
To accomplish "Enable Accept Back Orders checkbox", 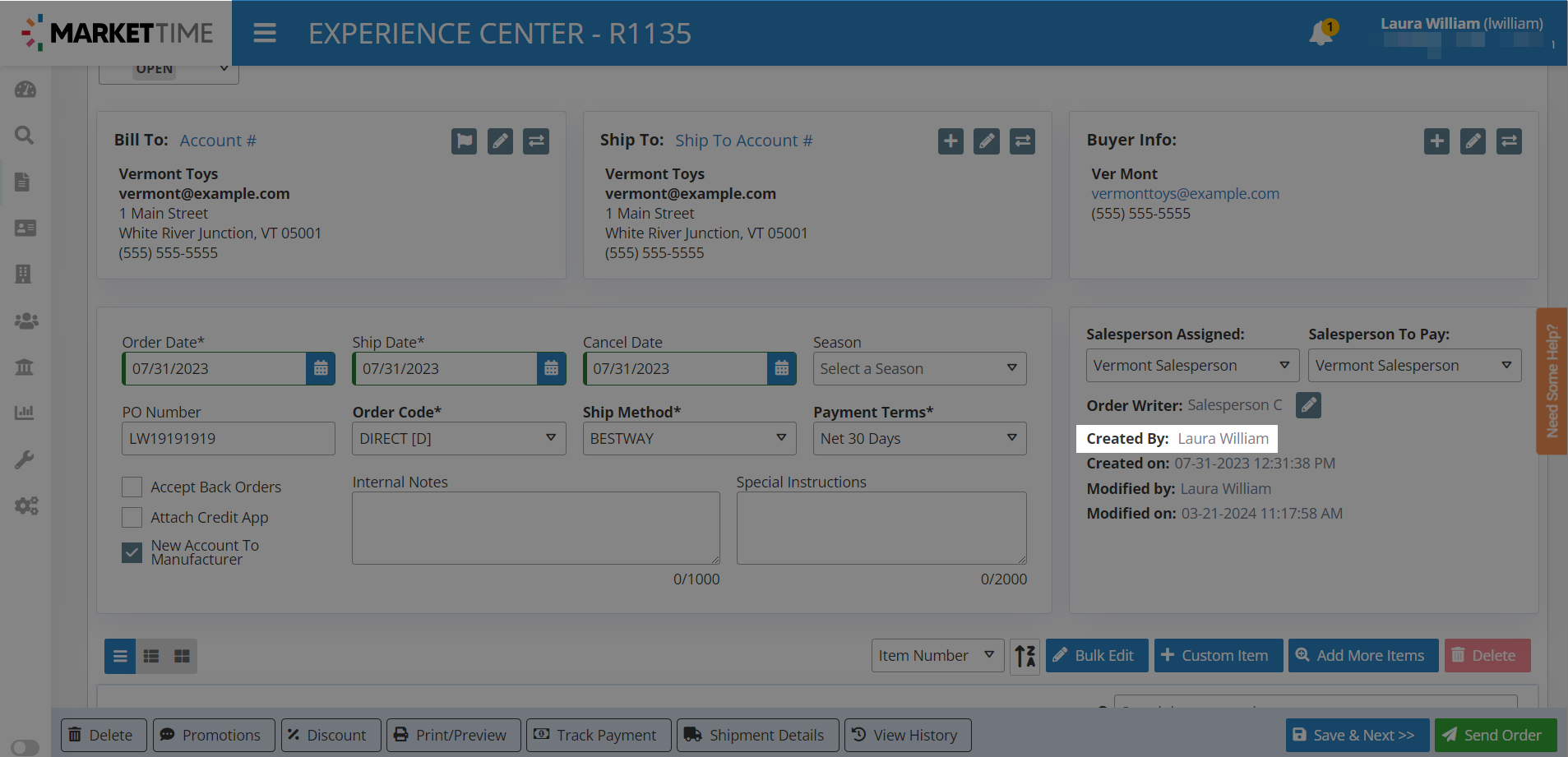I will (132, 487).
